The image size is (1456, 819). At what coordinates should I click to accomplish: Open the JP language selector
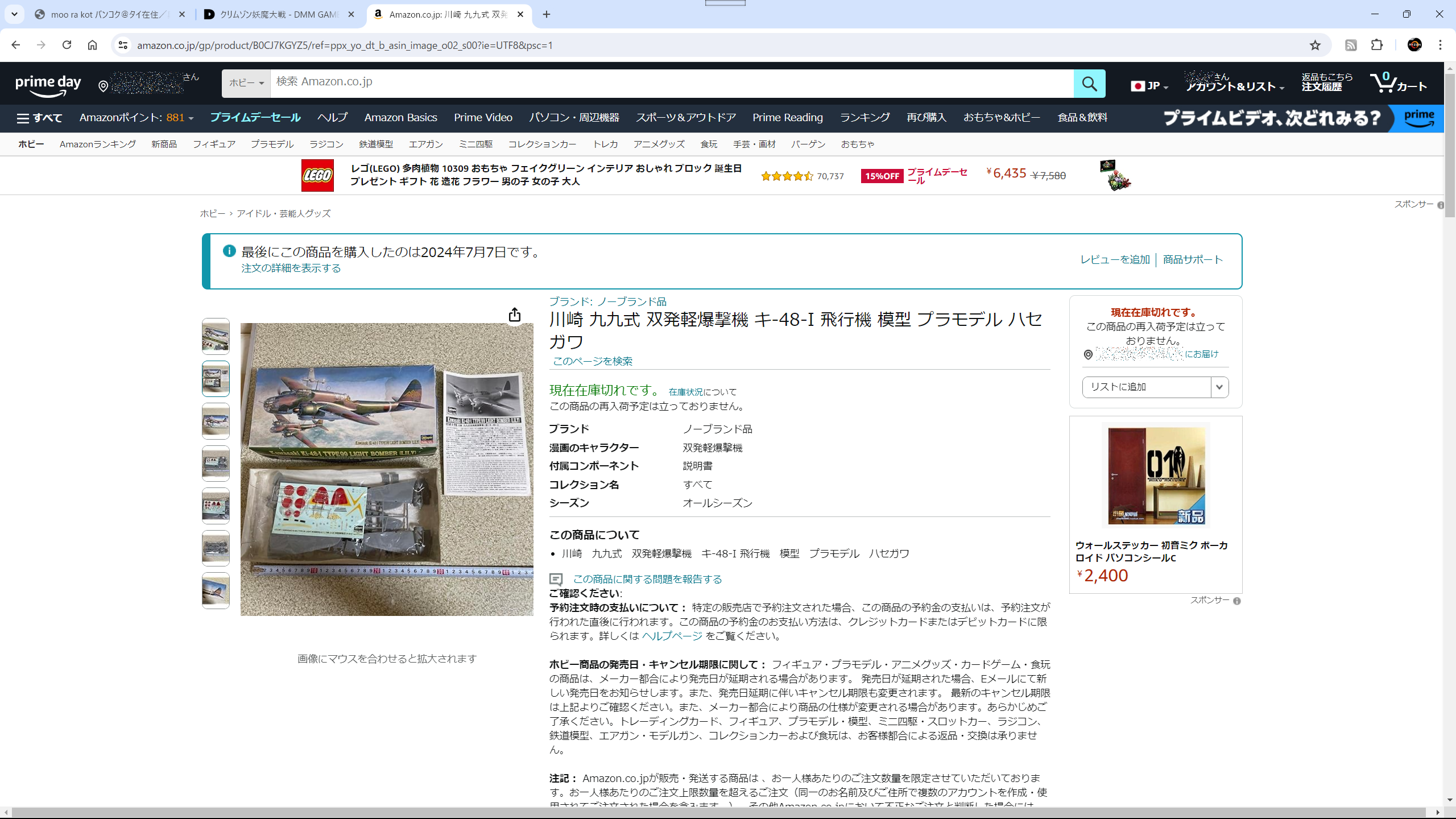pos(1149,86)
